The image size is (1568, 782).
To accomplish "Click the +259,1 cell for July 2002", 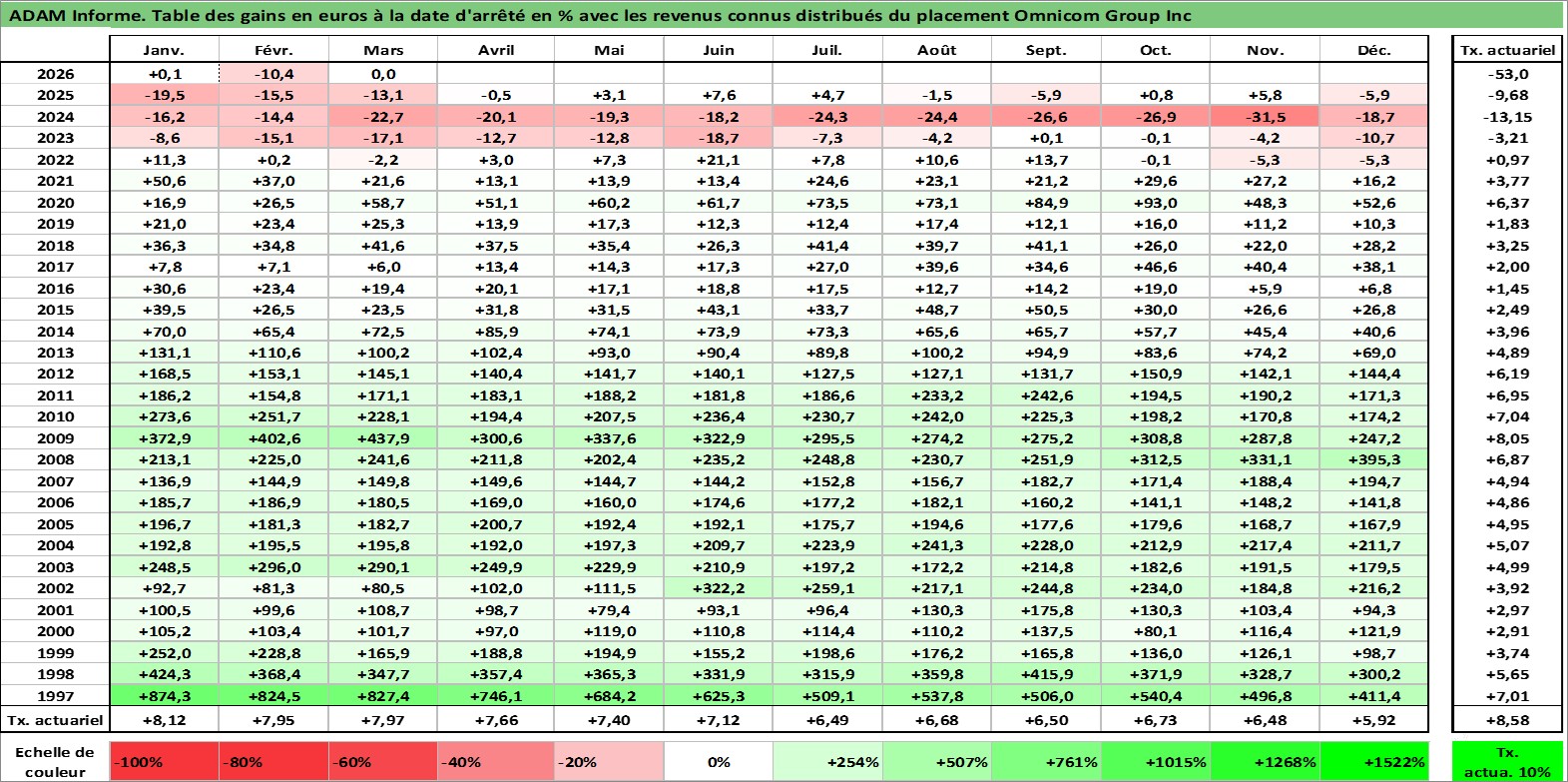I will click(827, 588).
